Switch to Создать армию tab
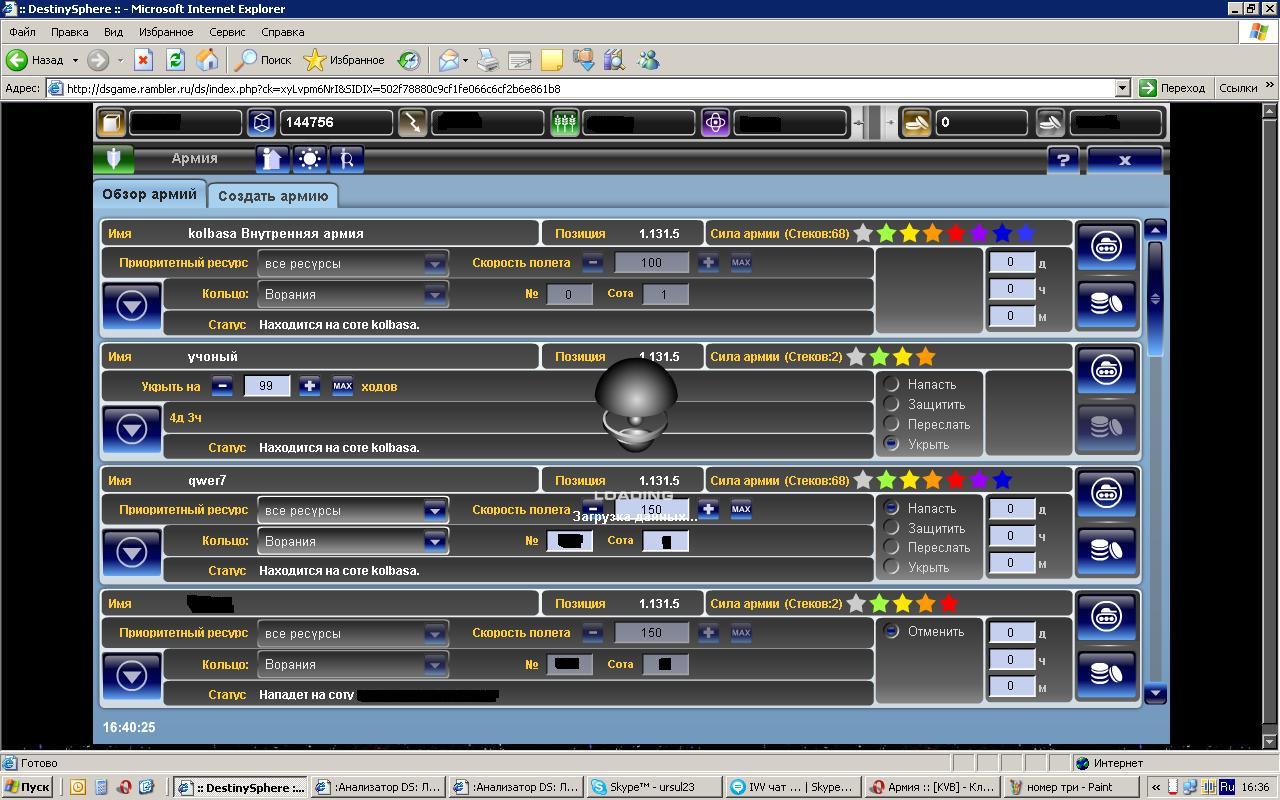1280x800 pixels. [273, 196]
